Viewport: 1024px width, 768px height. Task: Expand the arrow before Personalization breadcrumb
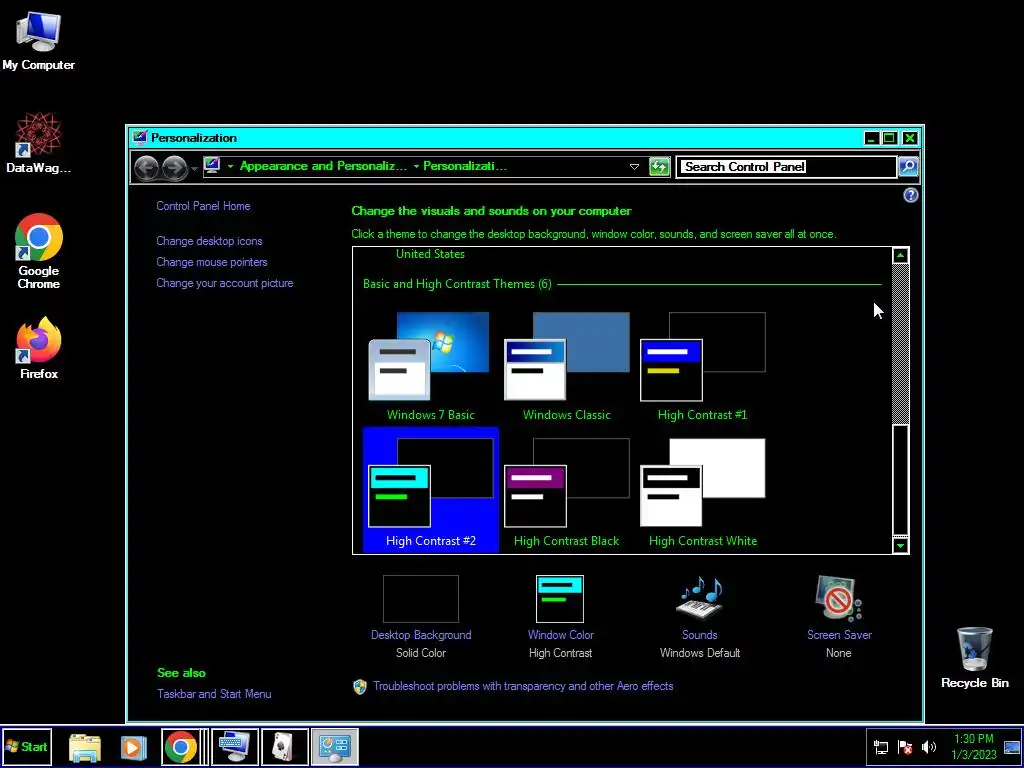416,167
